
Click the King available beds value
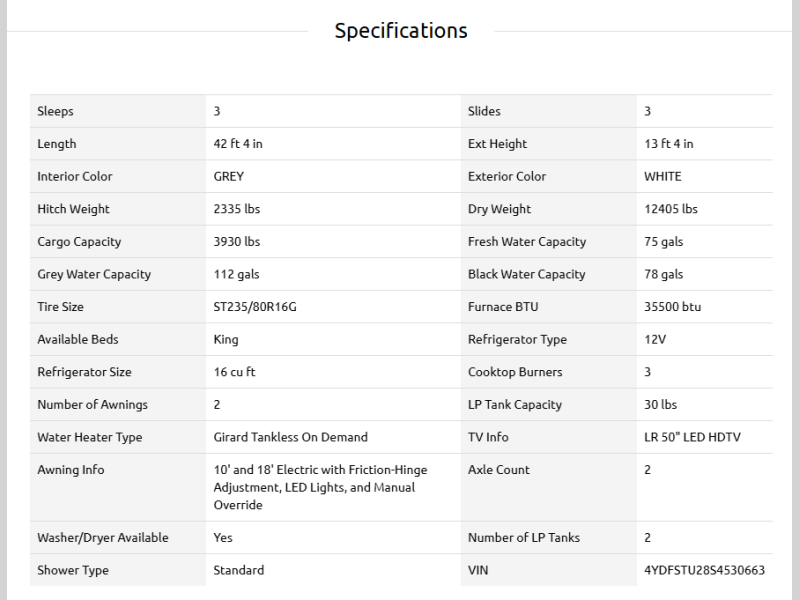click(226, 340)
